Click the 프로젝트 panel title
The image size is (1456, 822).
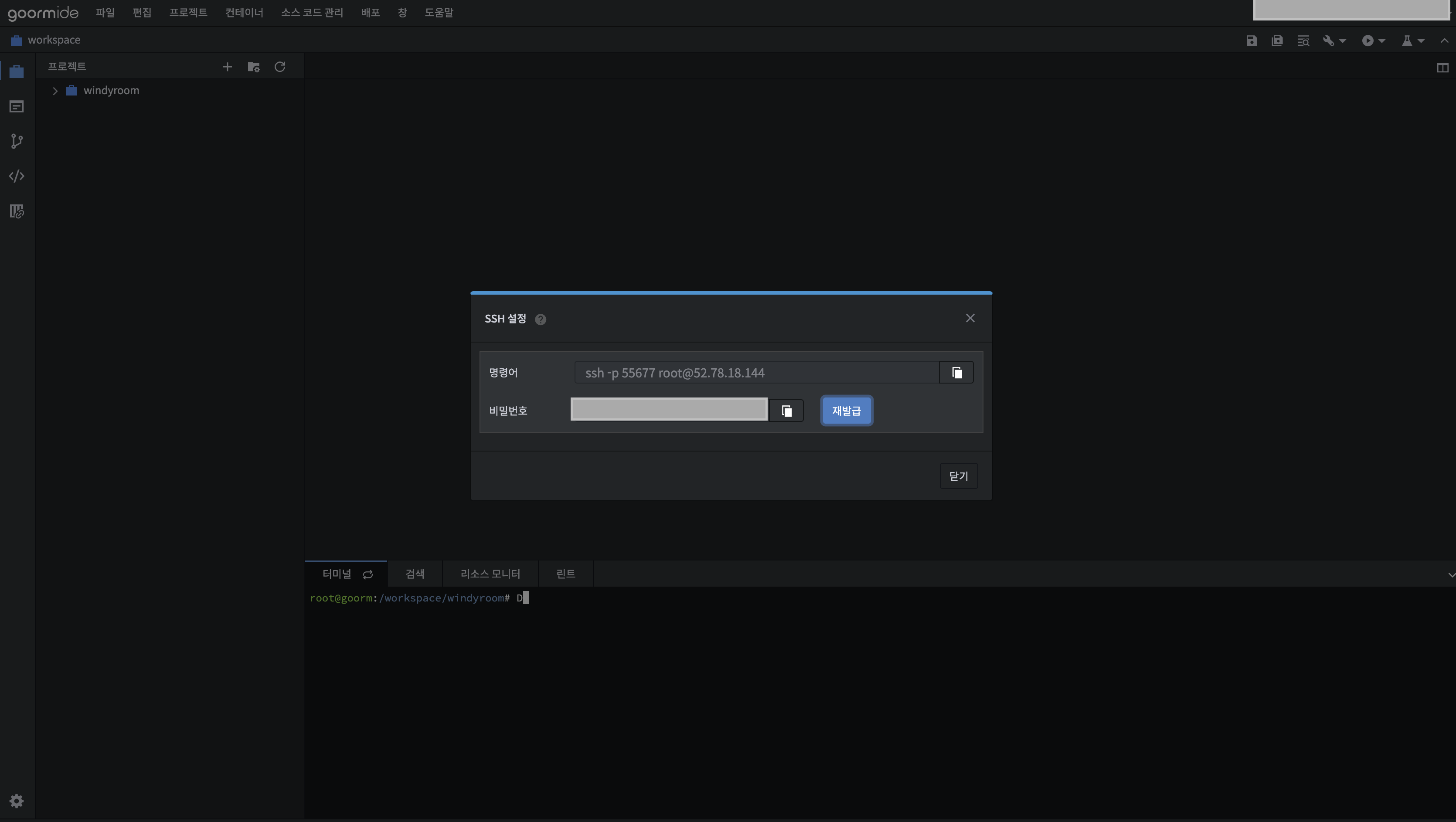pos(67,67)
